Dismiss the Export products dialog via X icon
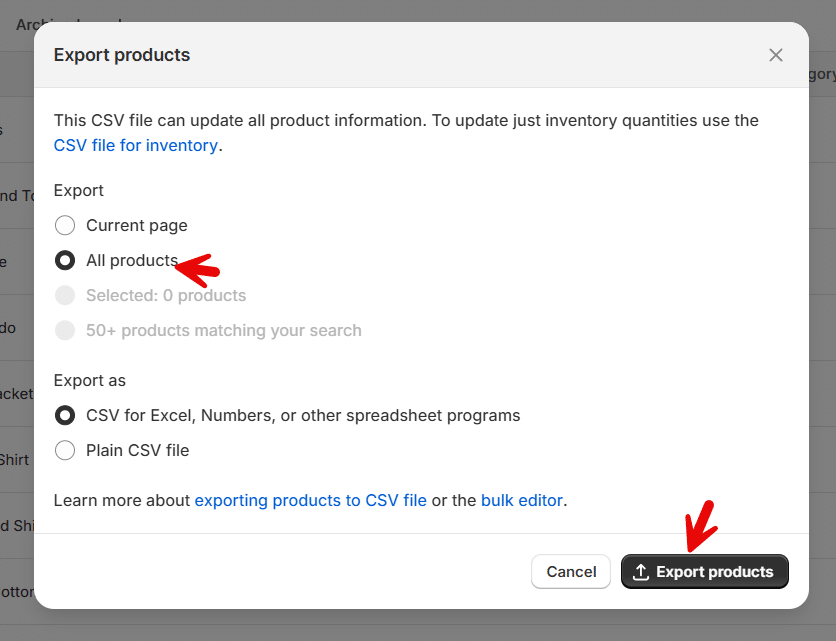836x641 pixels. pos(776,55)
